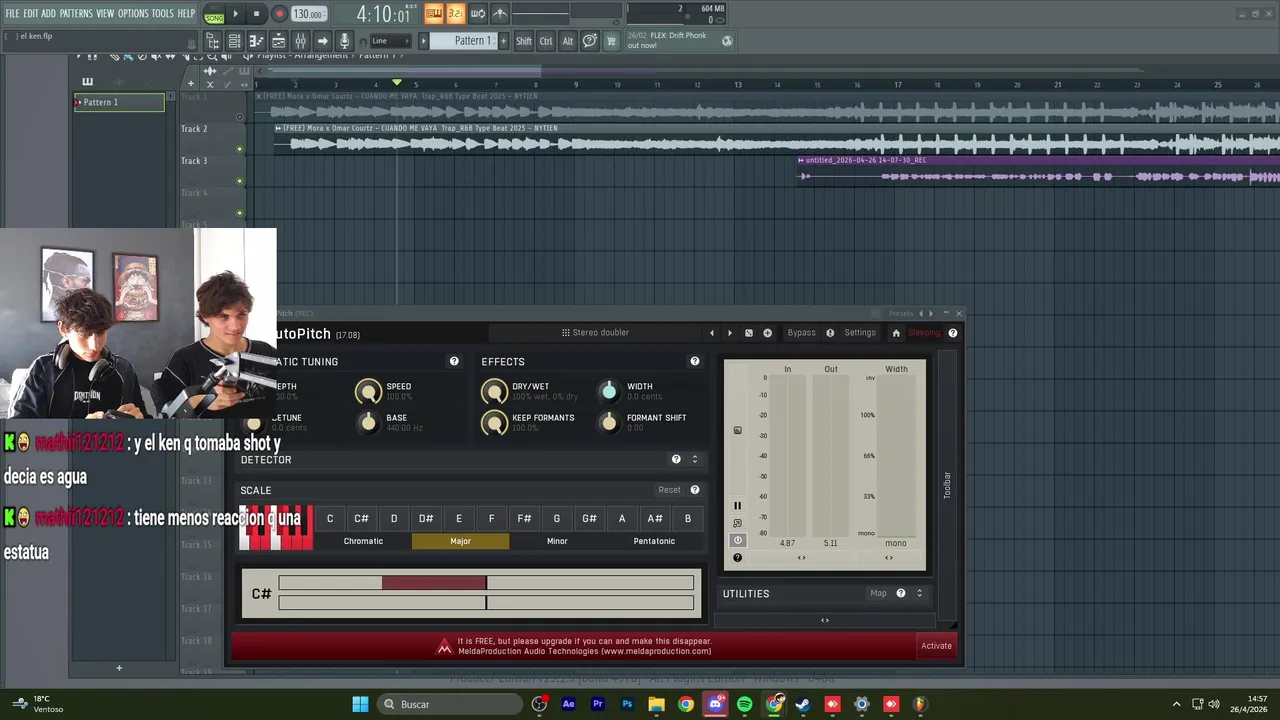Toggle the loop recording icon

click(477, 13)
